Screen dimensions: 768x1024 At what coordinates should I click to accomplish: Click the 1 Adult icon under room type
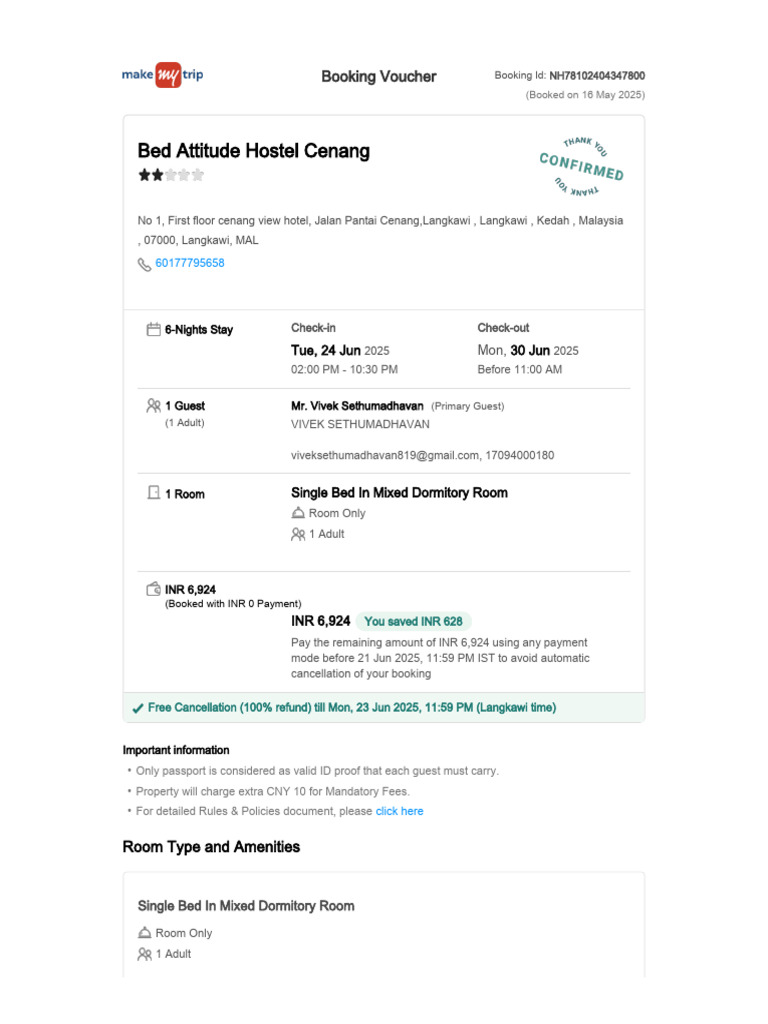pyautogui.click(x=298, y=534)
